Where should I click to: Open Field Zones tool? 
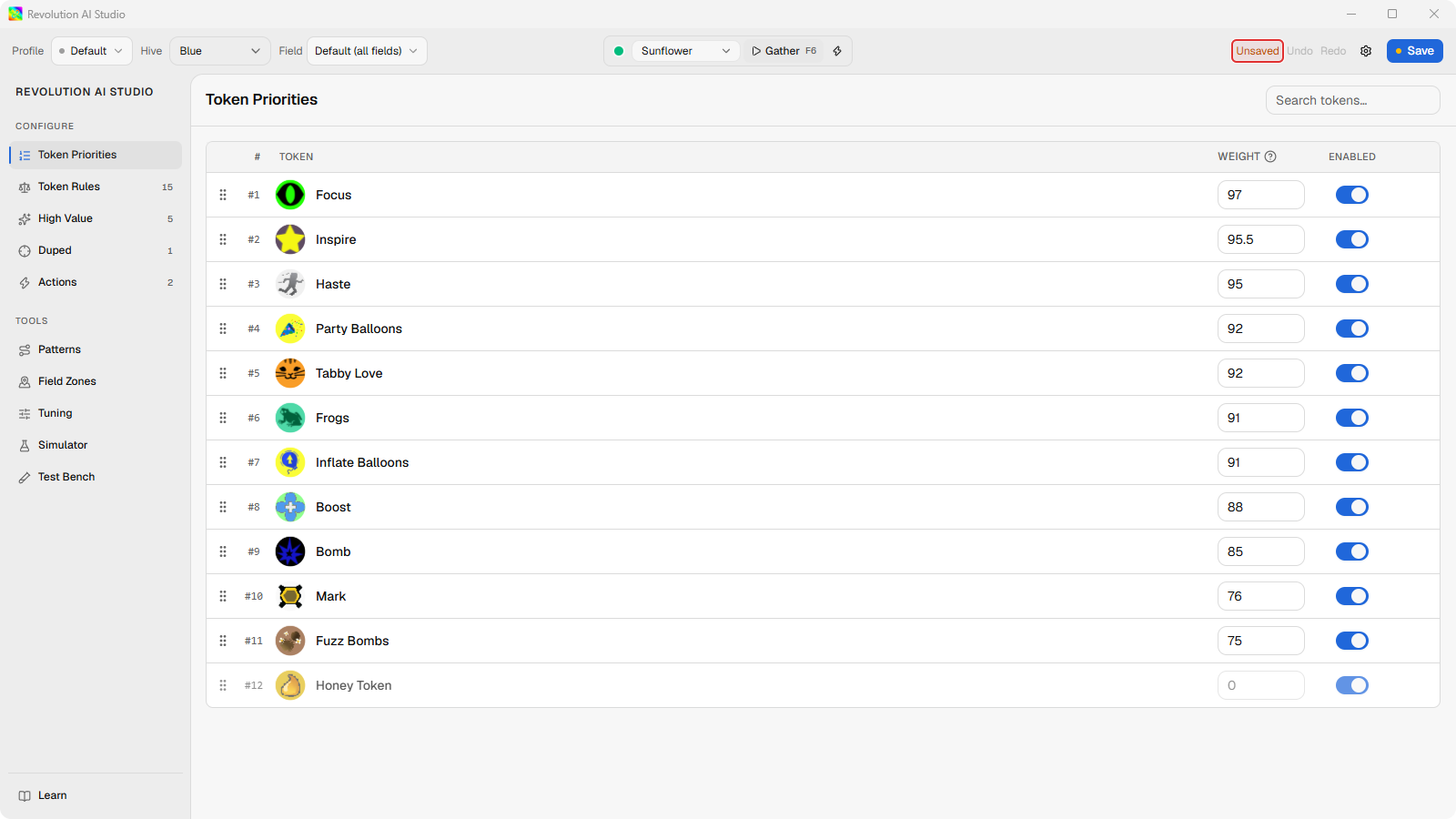[x=96, y=381]
